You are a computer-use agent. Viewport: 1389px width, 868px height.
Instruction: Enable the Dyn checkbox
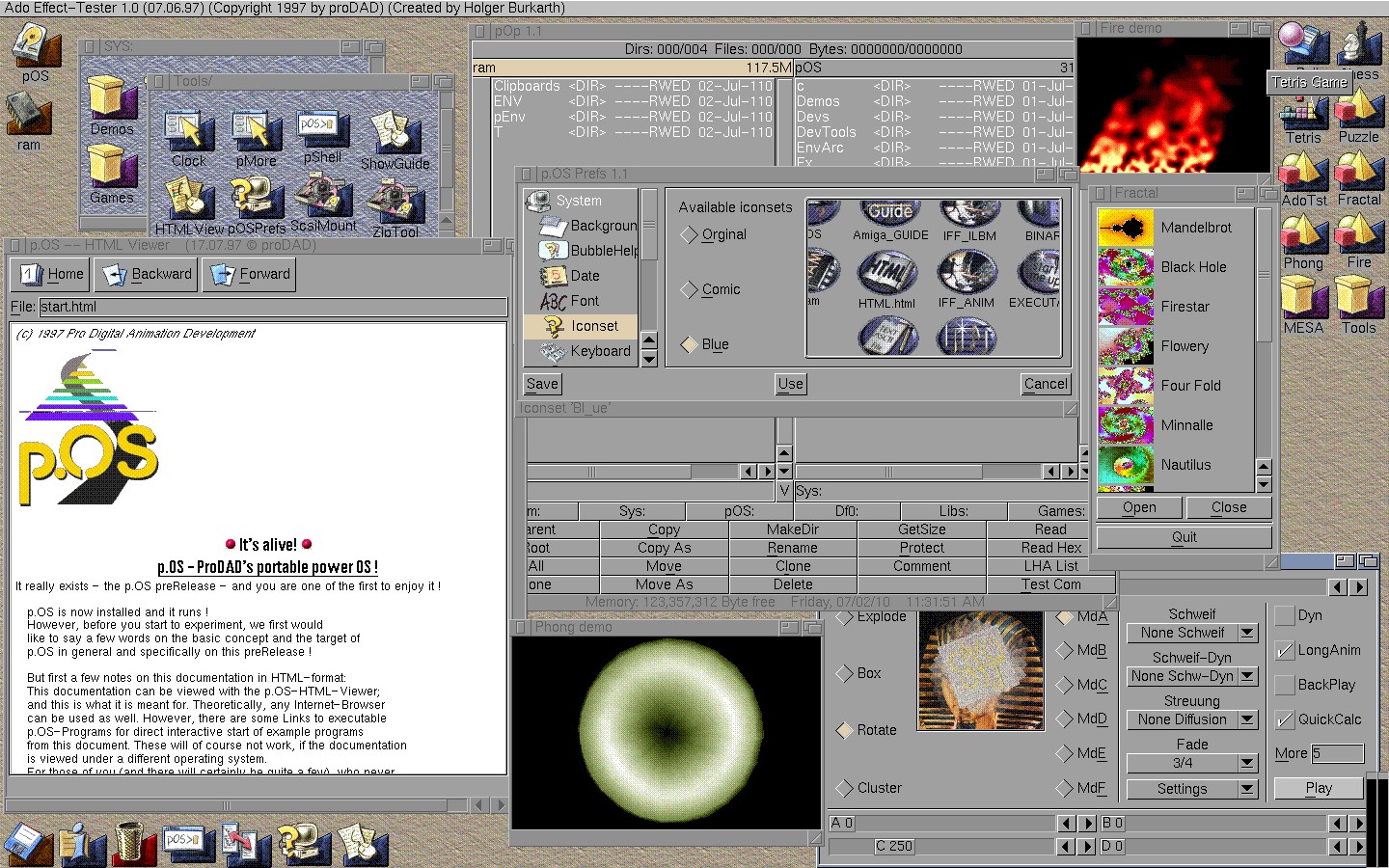pos(1284,615)
